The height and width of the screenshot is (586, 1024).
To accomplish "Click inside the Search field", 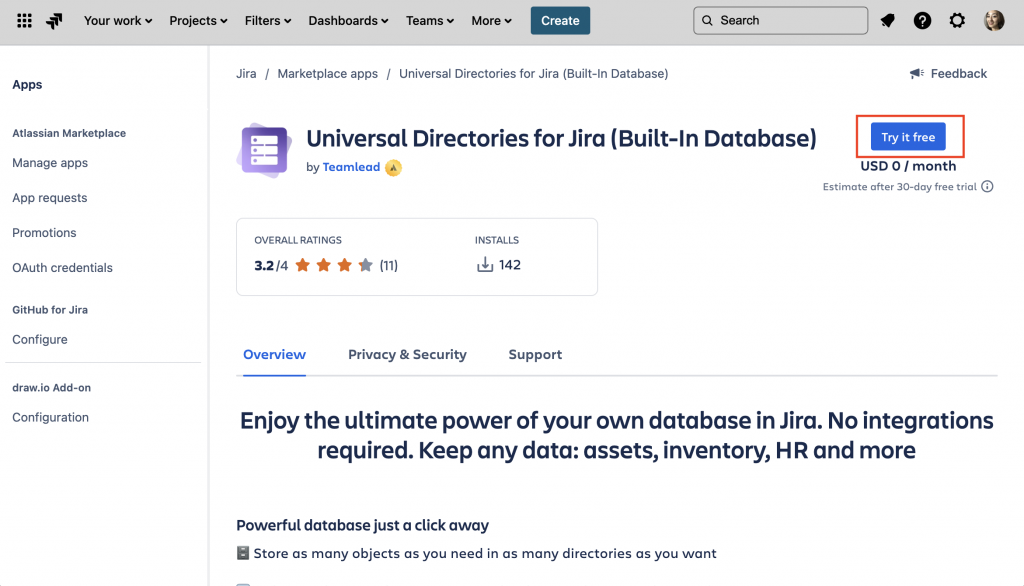I will coord(780,21).
